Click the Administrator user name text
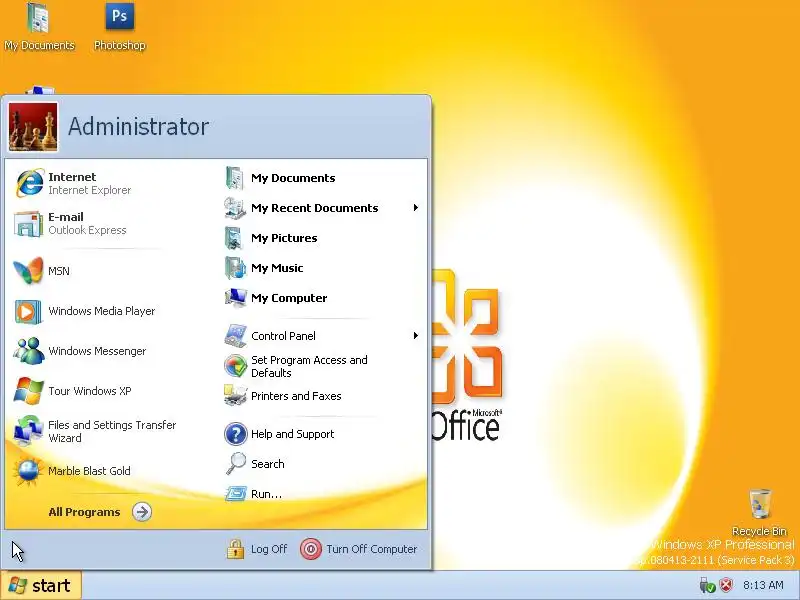 [138, 127]
